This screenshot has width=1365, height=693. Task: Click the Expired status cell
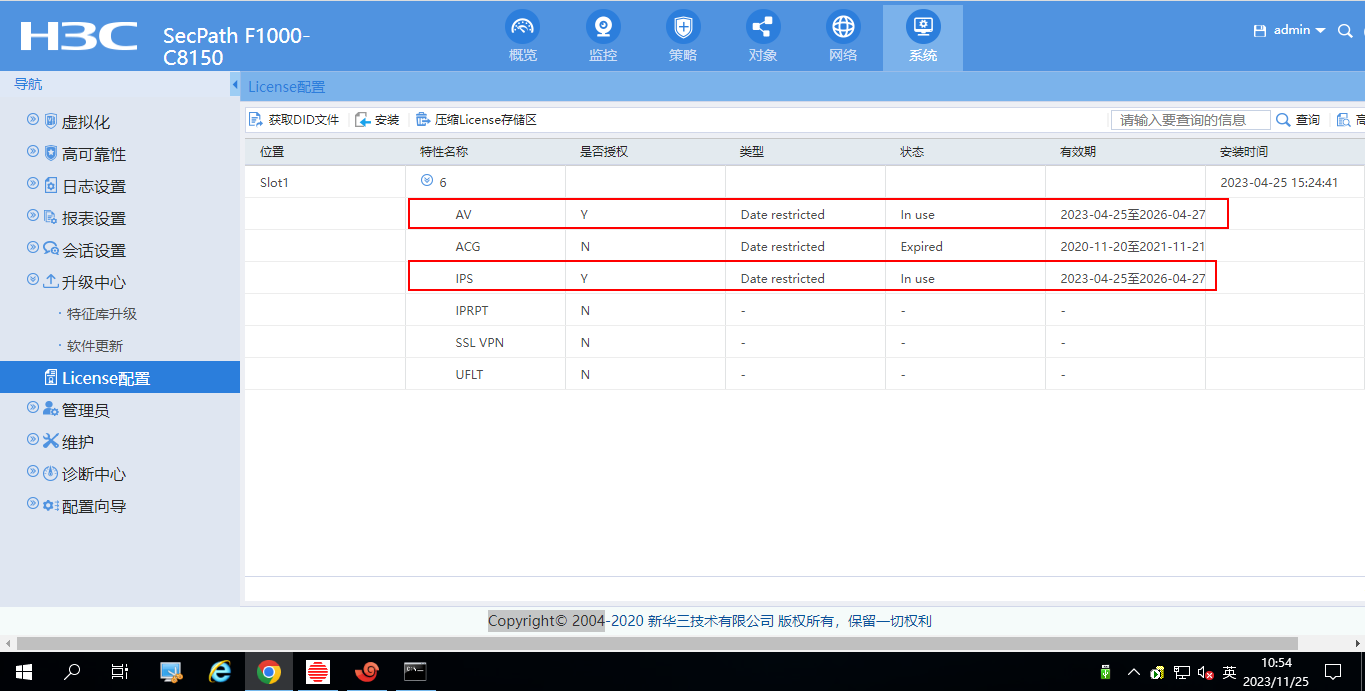(965, 246)
